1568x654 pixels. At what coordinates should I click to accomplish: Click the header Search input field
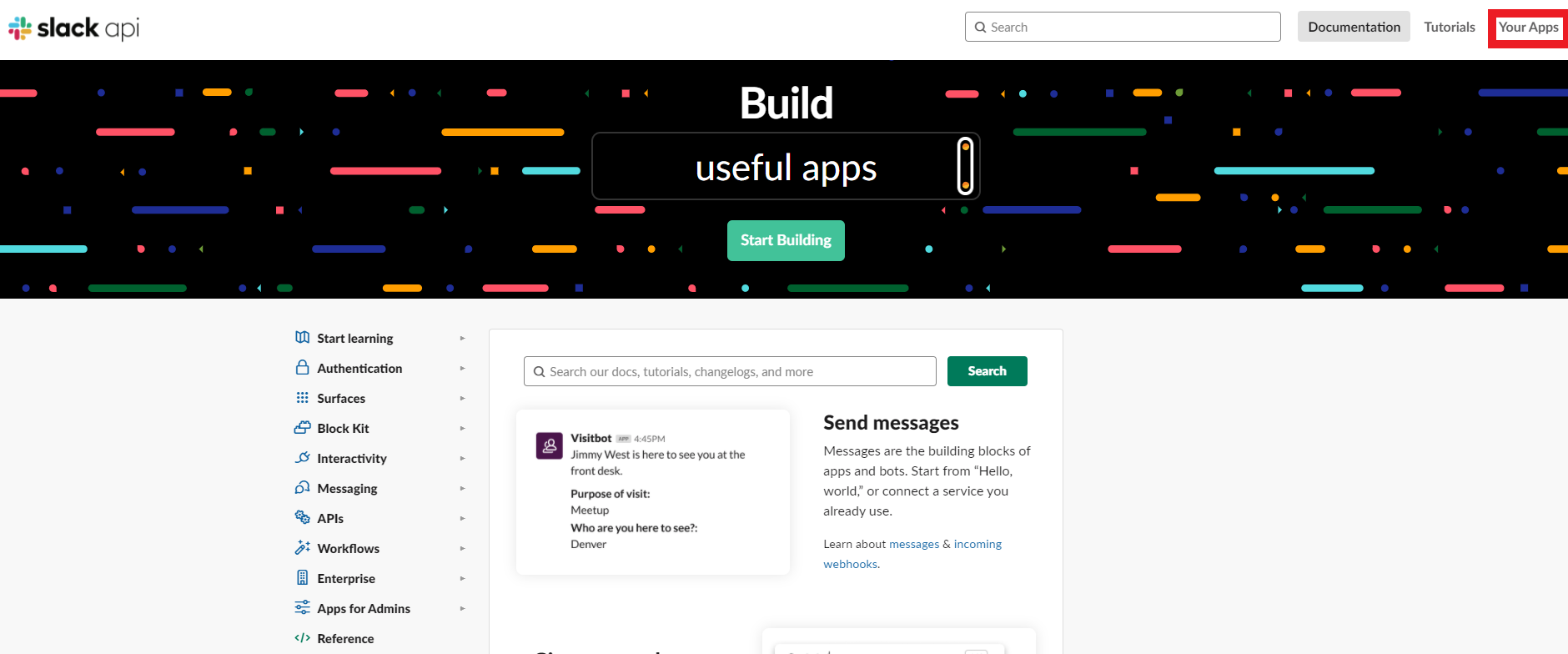pyautogui.click(x=1123, y=27)
